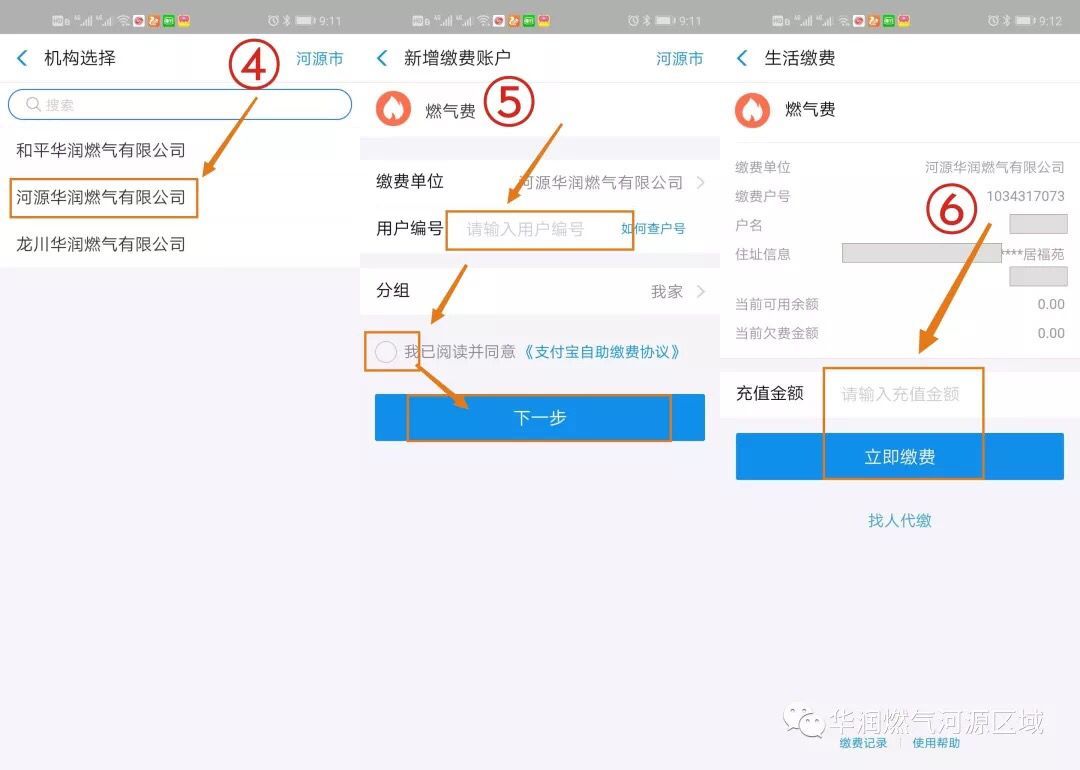Tap back arrow on 新增缴费账户 screen
The height and width of the screenshot is (770, 1080).
coord(382,59)
